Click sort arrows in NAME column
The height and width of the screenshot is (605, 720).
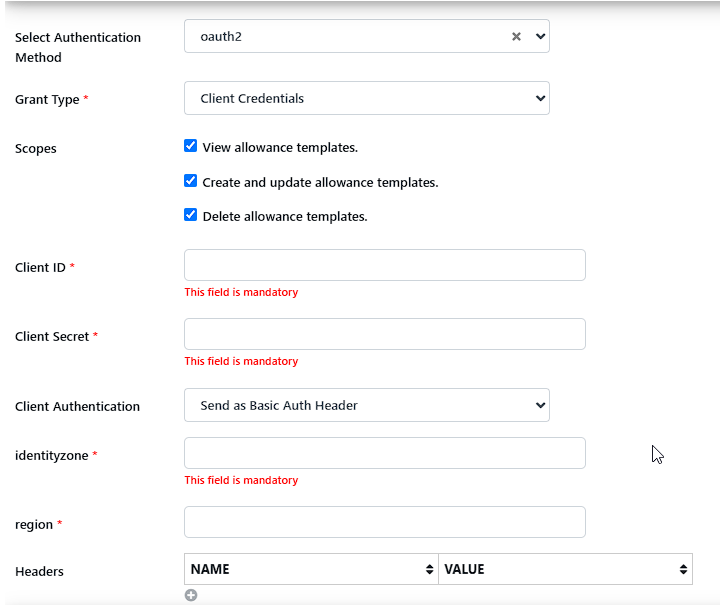click(429, 569)
